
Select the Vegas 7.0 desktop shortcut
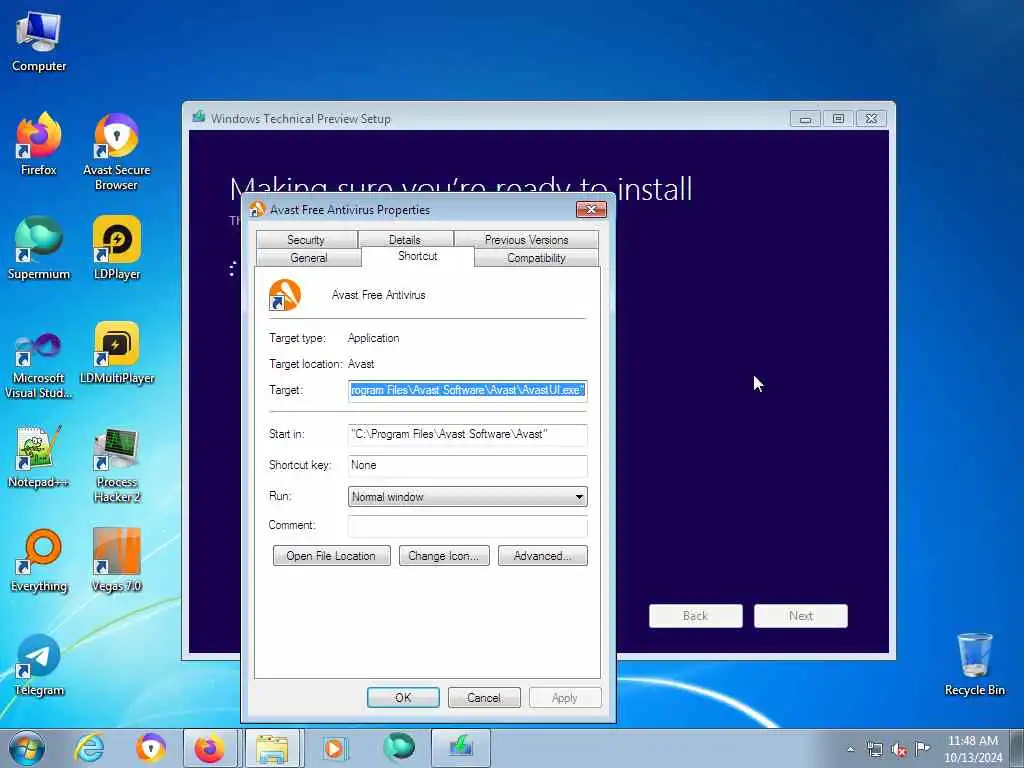point(117,560)
